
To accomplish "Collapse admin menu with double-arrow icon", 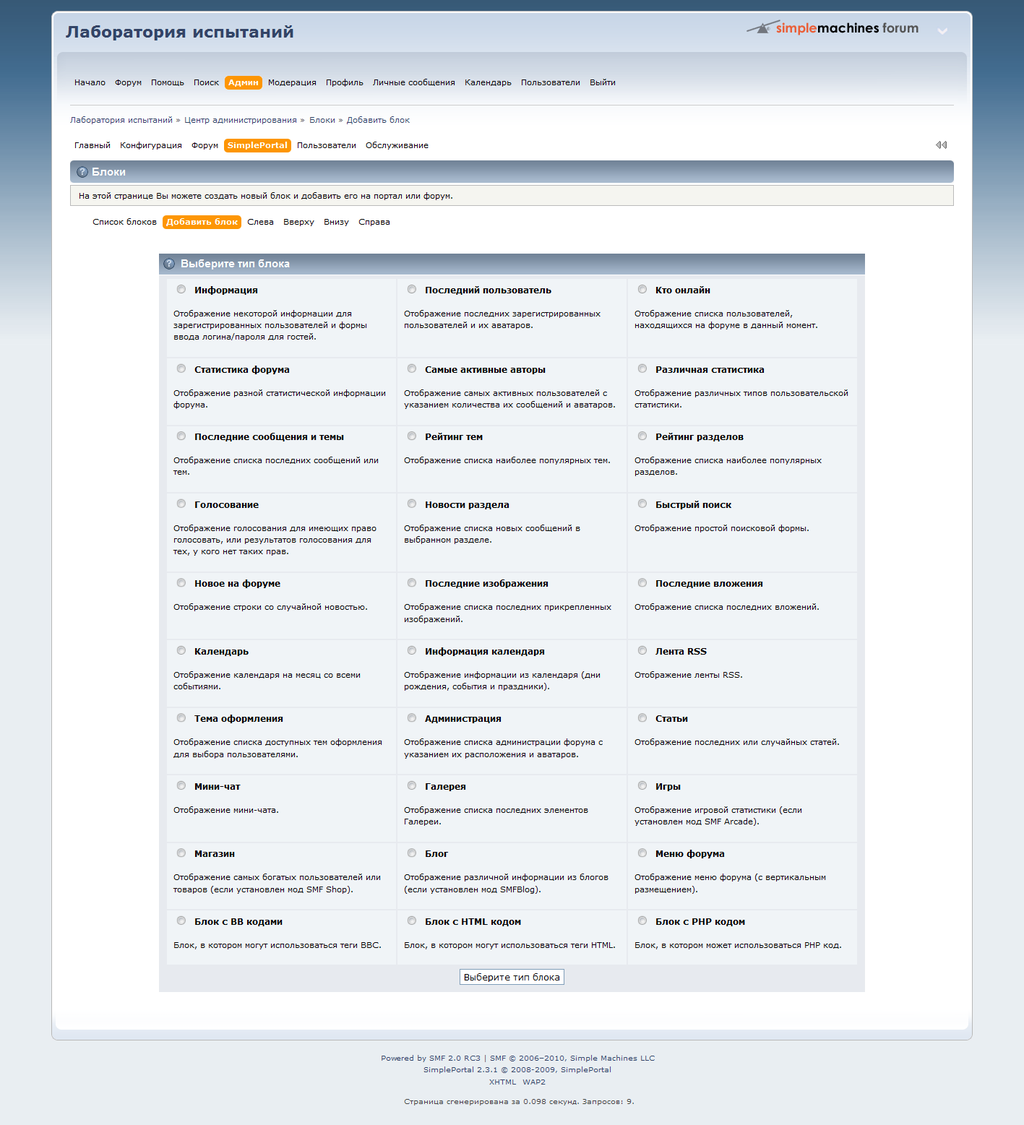I will [941, 145].
